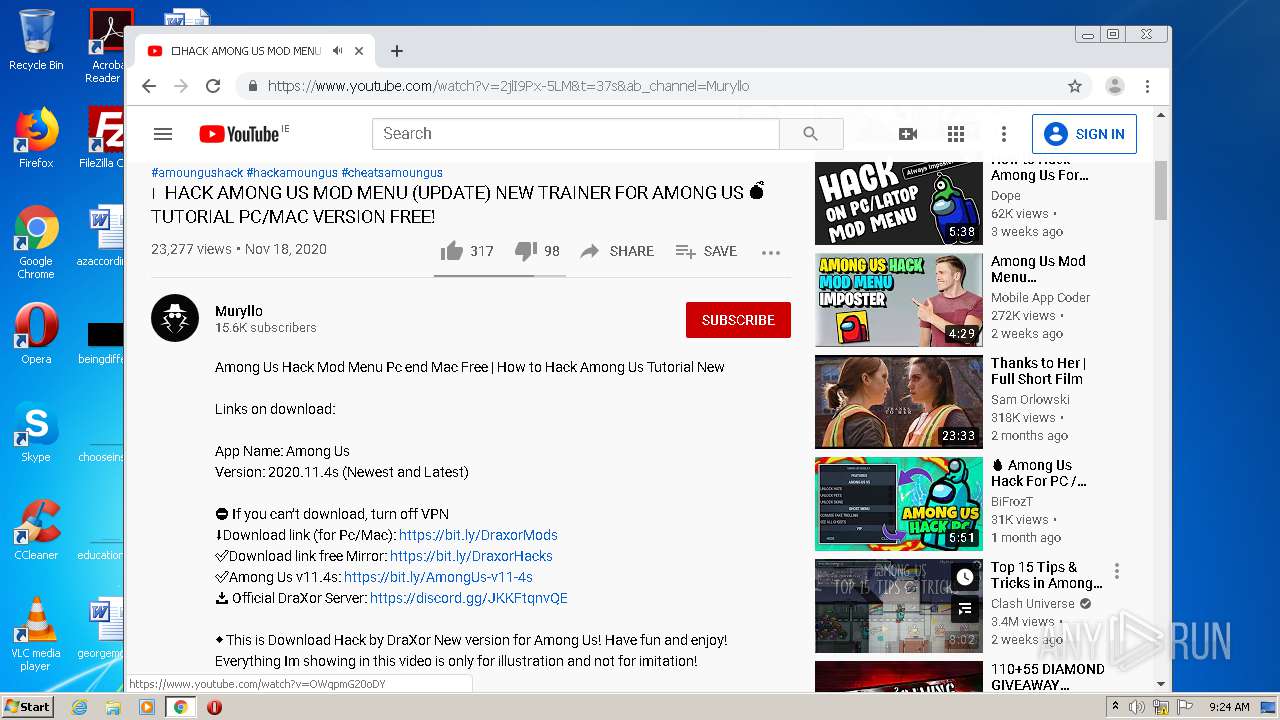Mute the tab using the speaker icon

pos(338,51)
